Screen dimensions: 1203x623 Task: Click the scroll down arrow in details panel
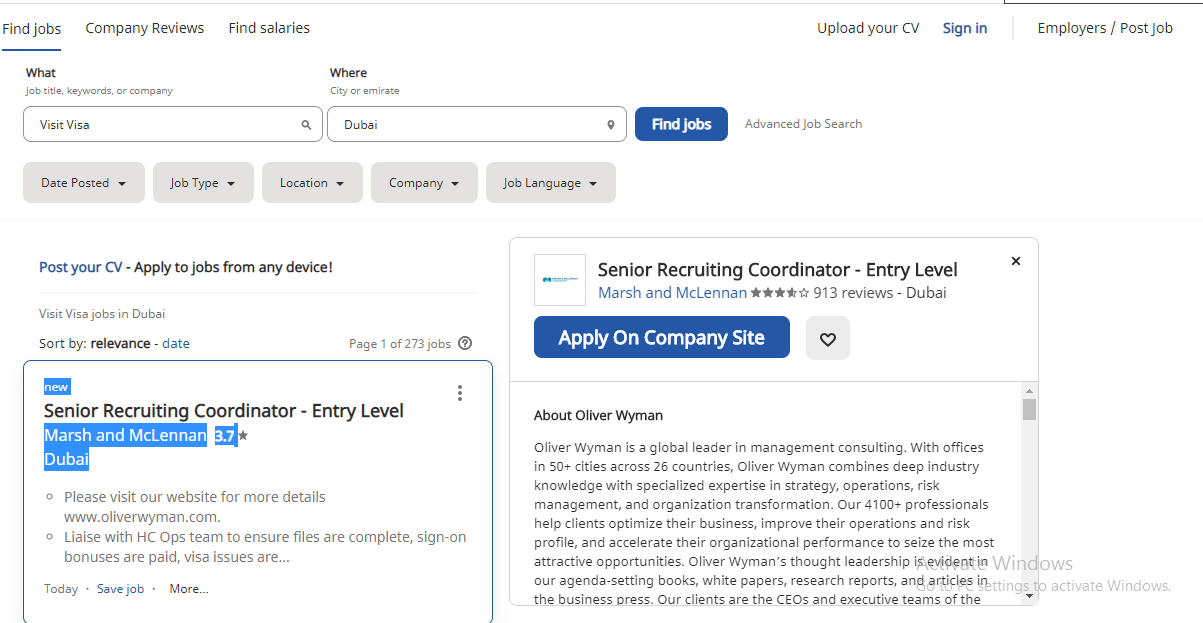pyautogui.click(x=1029, y=596)
